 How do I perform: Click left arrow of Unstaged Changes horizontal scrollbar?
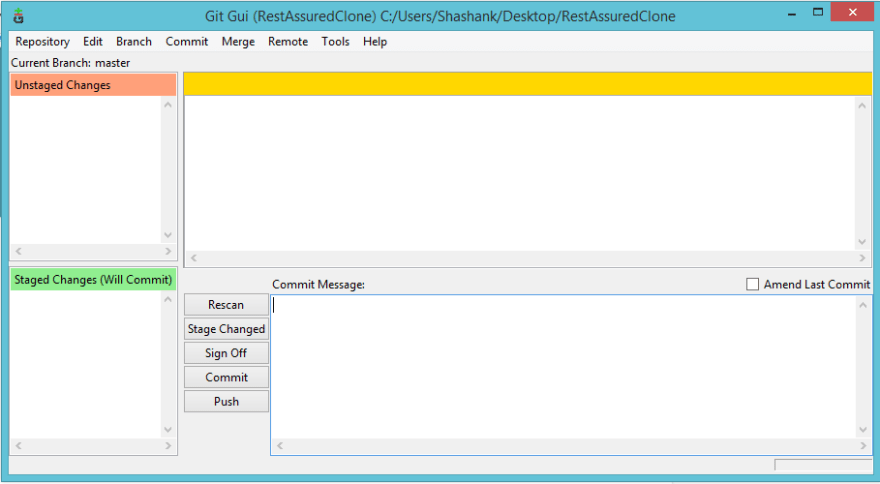tap(19, 251)
